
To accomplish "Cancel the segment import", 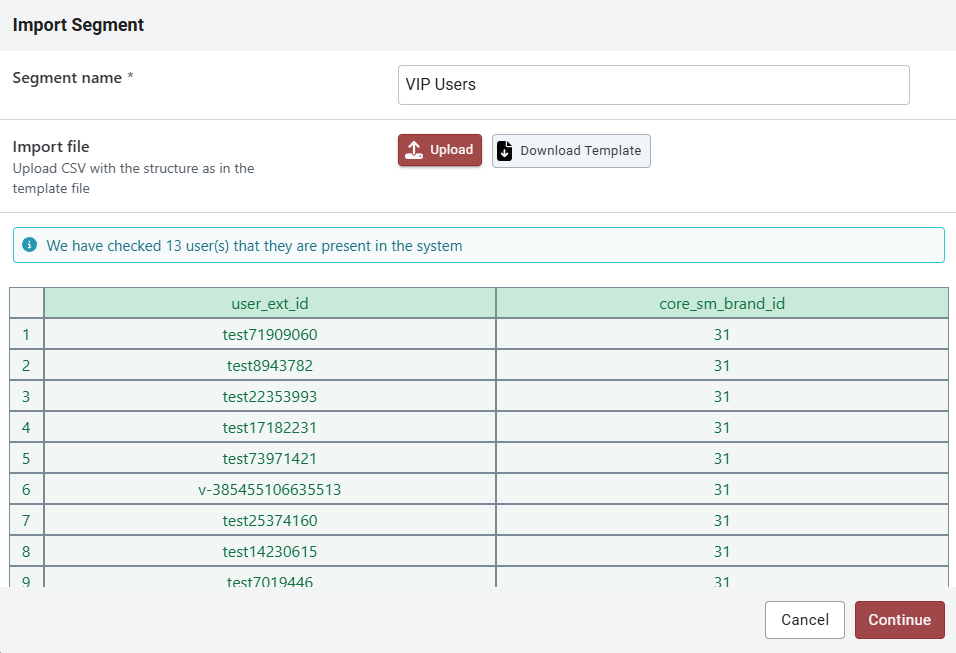I will pos(804,620).
